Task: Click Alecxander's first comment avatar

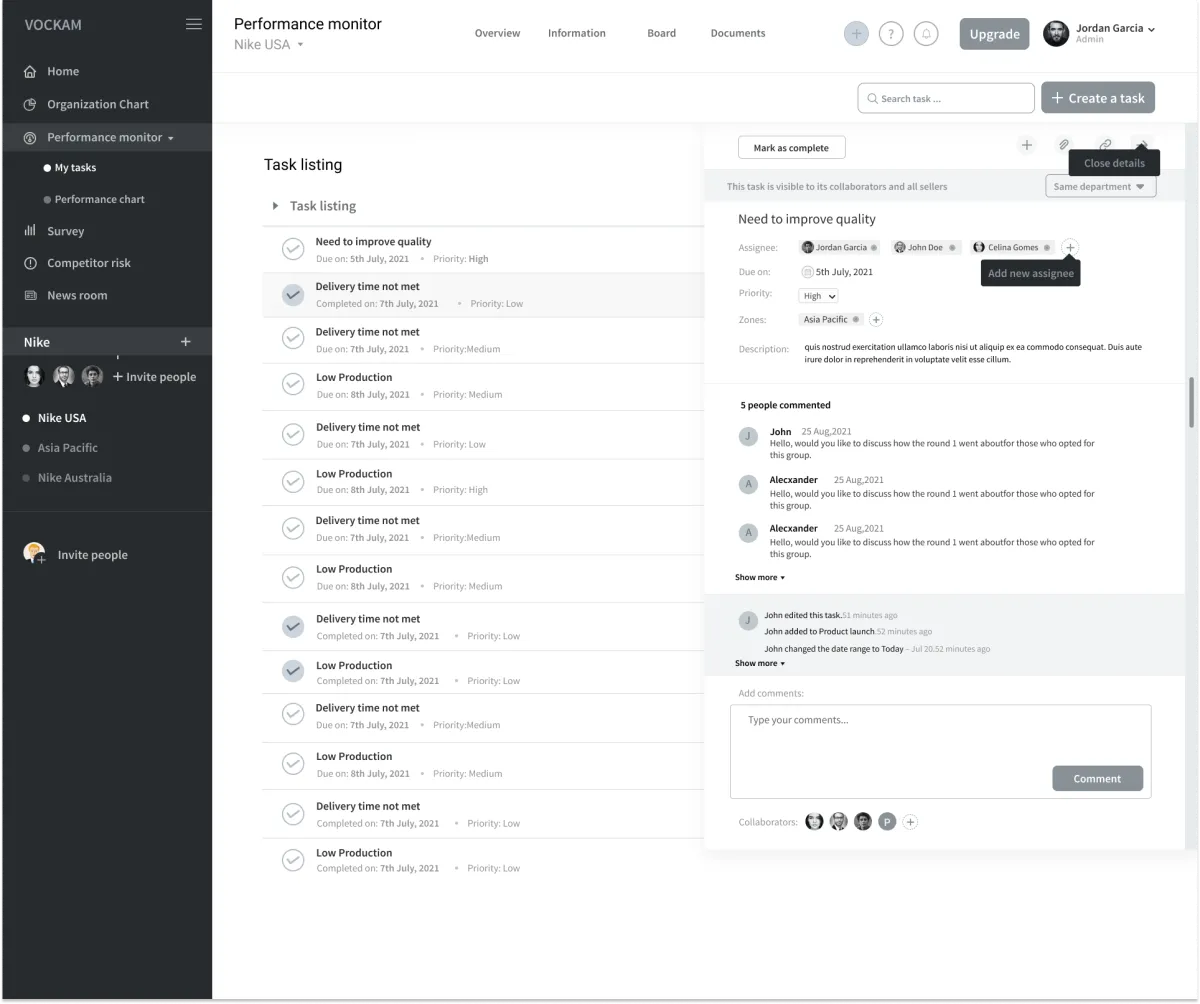Action: (748, 484)
